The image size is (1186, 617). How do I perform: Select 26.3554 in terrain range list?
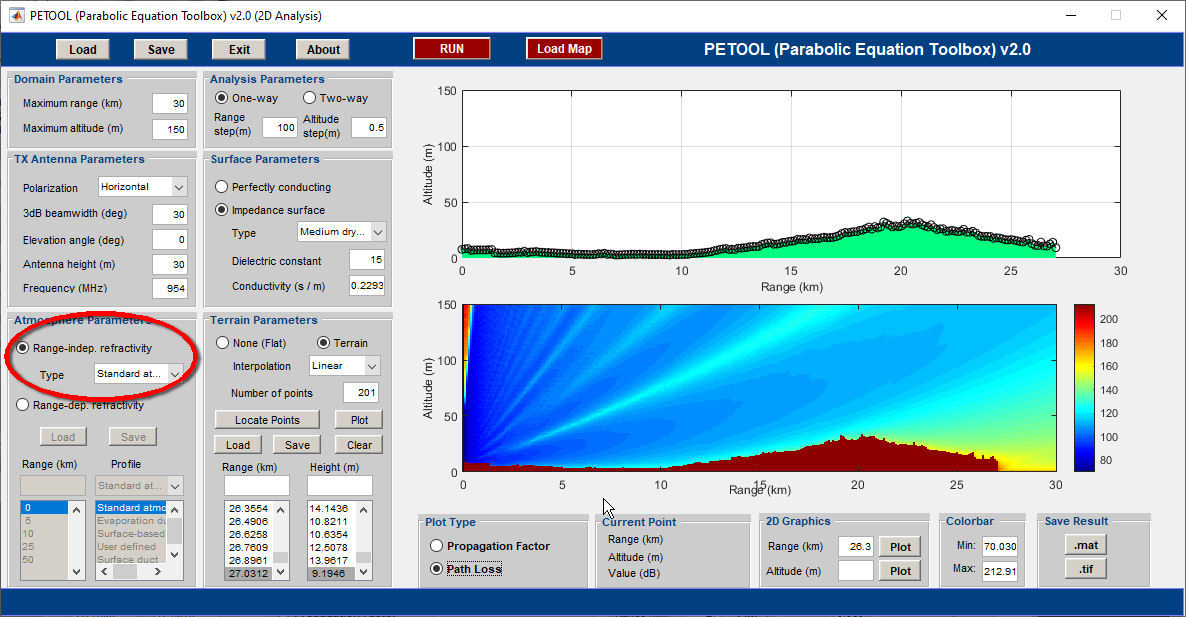249,508
